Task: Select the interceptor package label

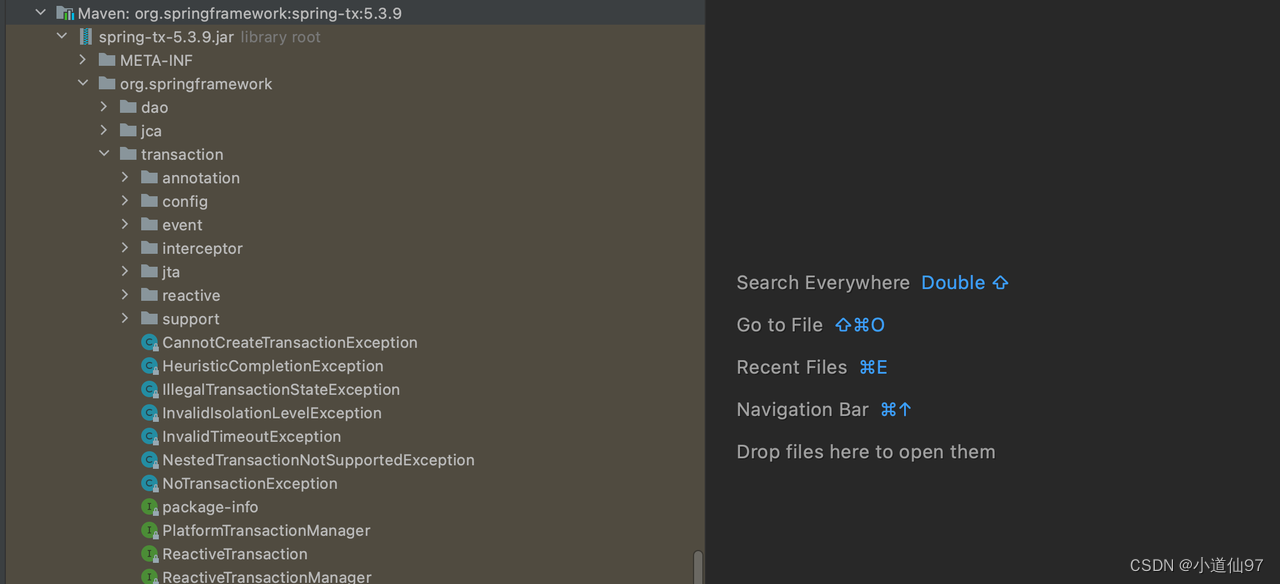Action: coord(202,248)
